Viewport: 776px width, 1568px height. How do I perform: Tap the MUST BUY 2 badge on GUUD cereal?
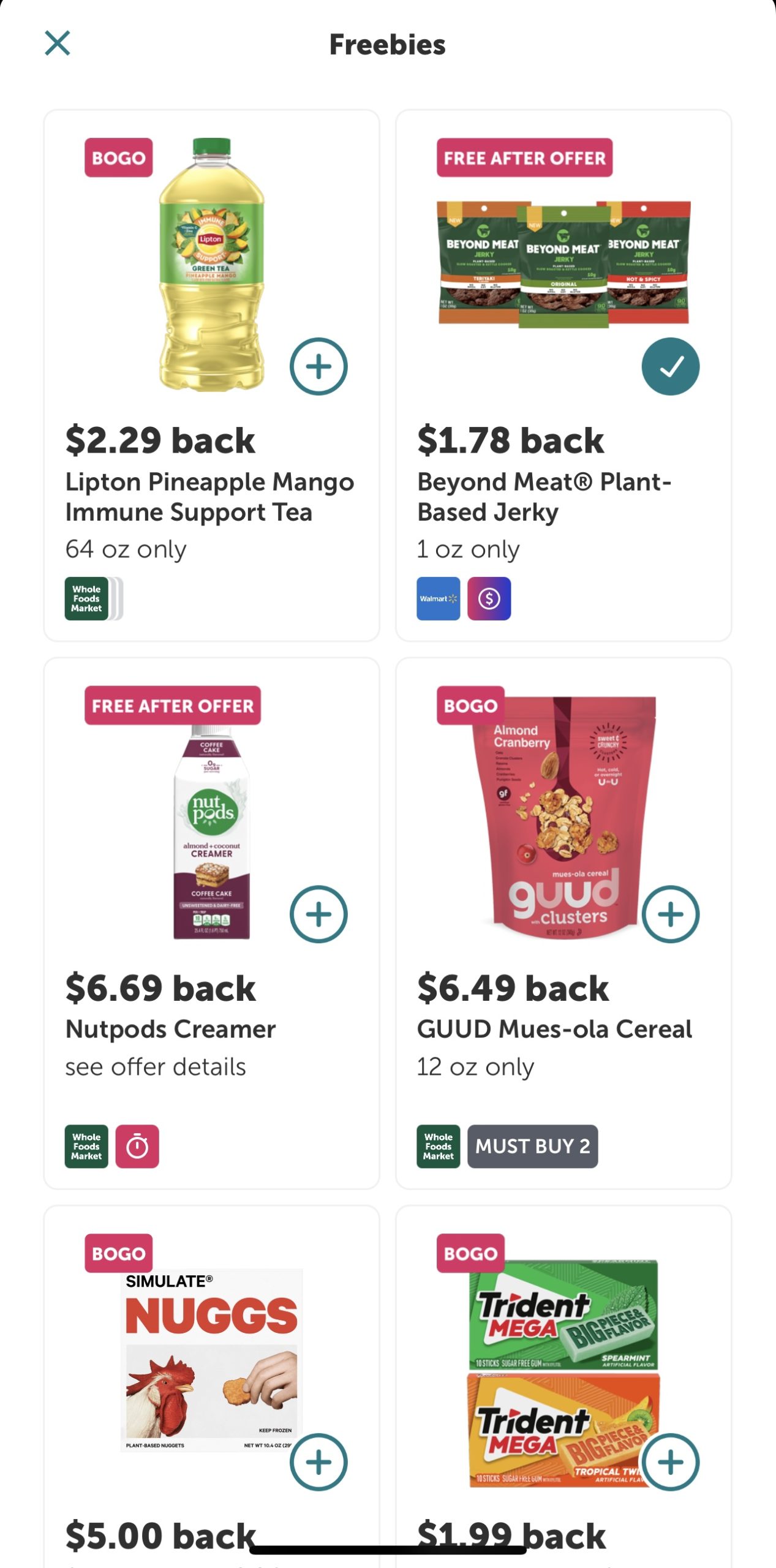point(533,1147)
